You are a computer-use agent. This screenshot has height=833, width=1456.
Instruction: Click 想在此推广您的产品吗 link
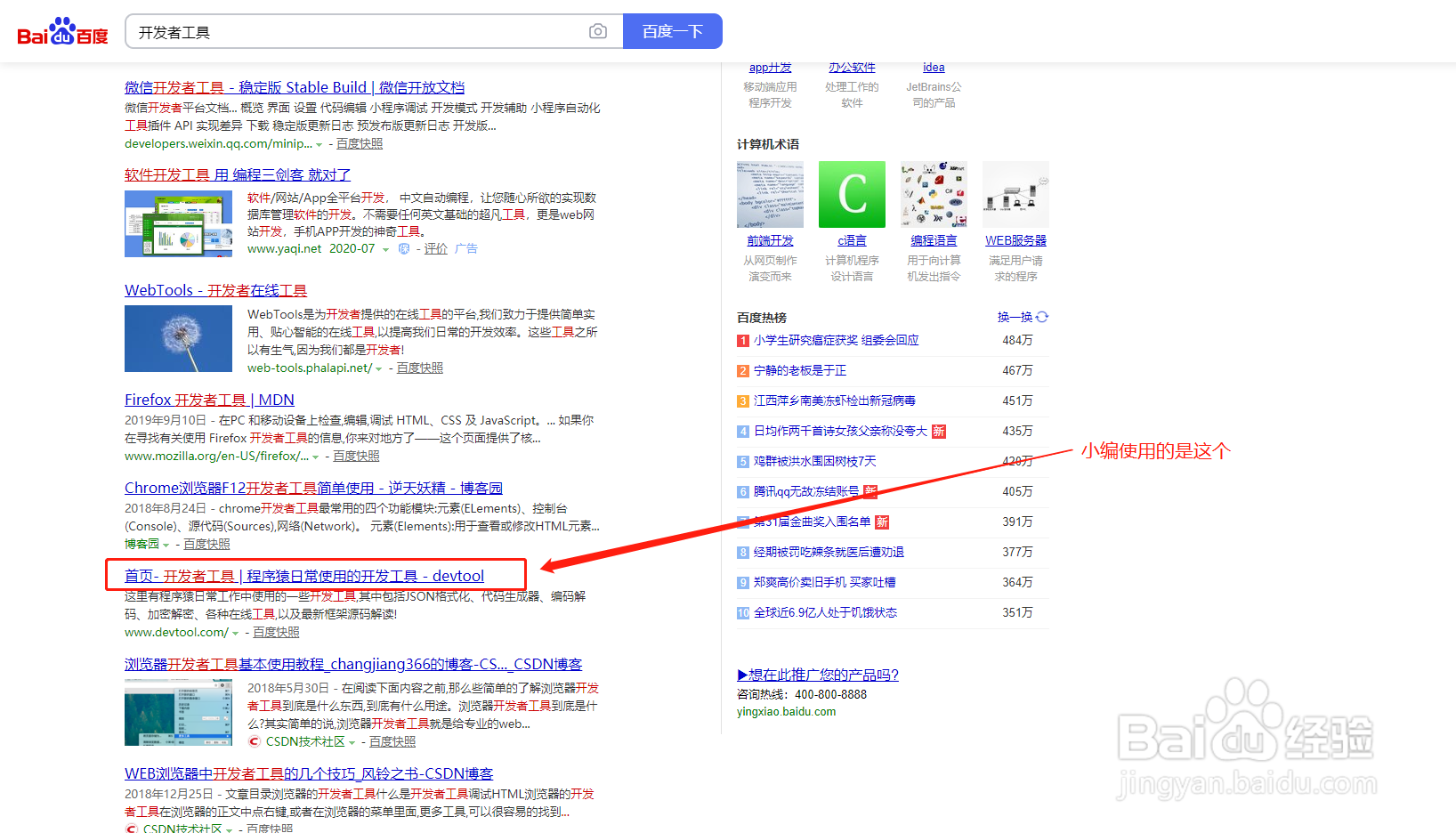(818, 675)
